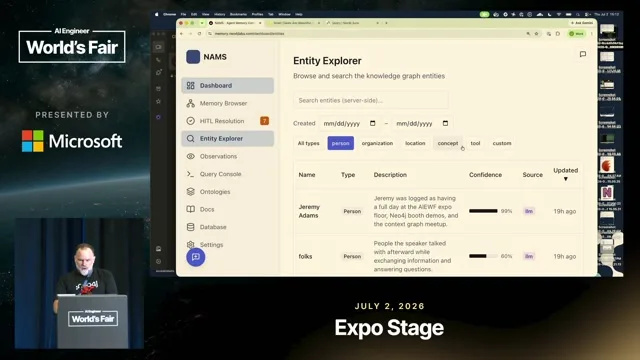The width and height of the screenshot is (640, 360).
Task: Switch to the second browser tab
Action: pyautogui.click(x=294, y=23)
